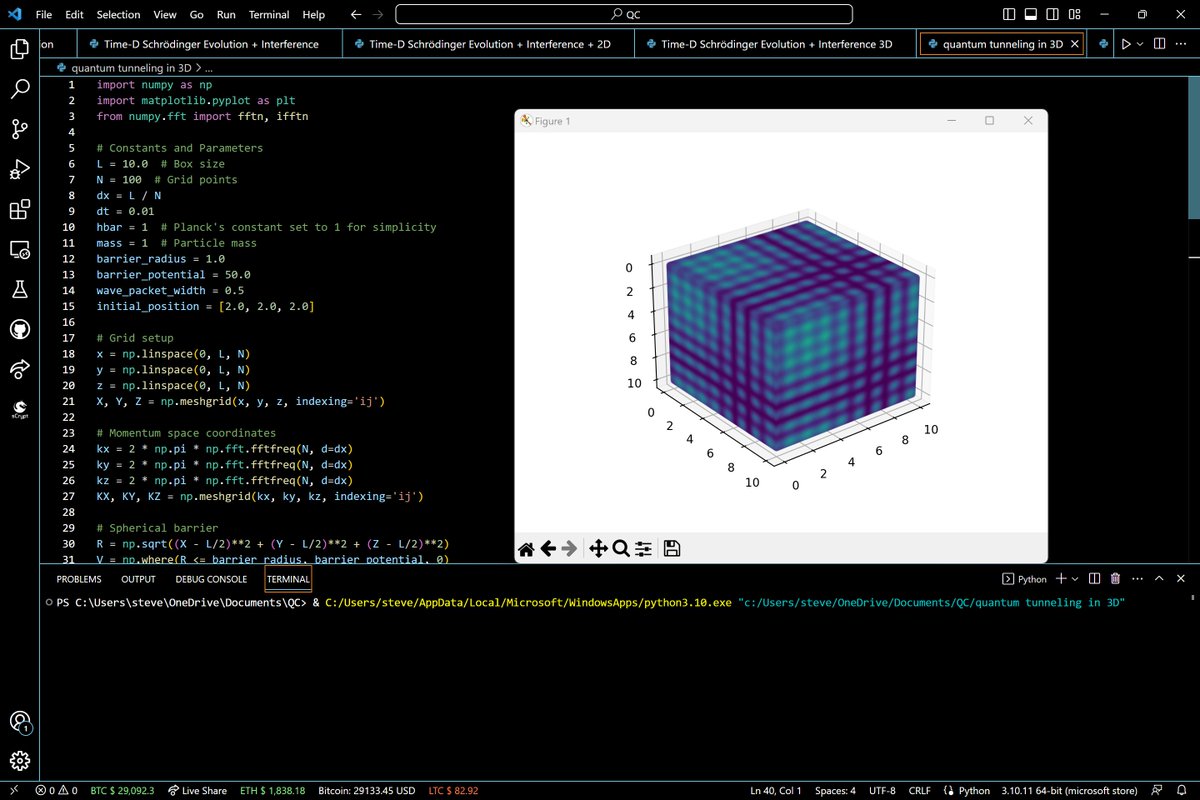Open the Source Control view
This screenshot has width=1200, height=800.
click(x=19, y=129)
